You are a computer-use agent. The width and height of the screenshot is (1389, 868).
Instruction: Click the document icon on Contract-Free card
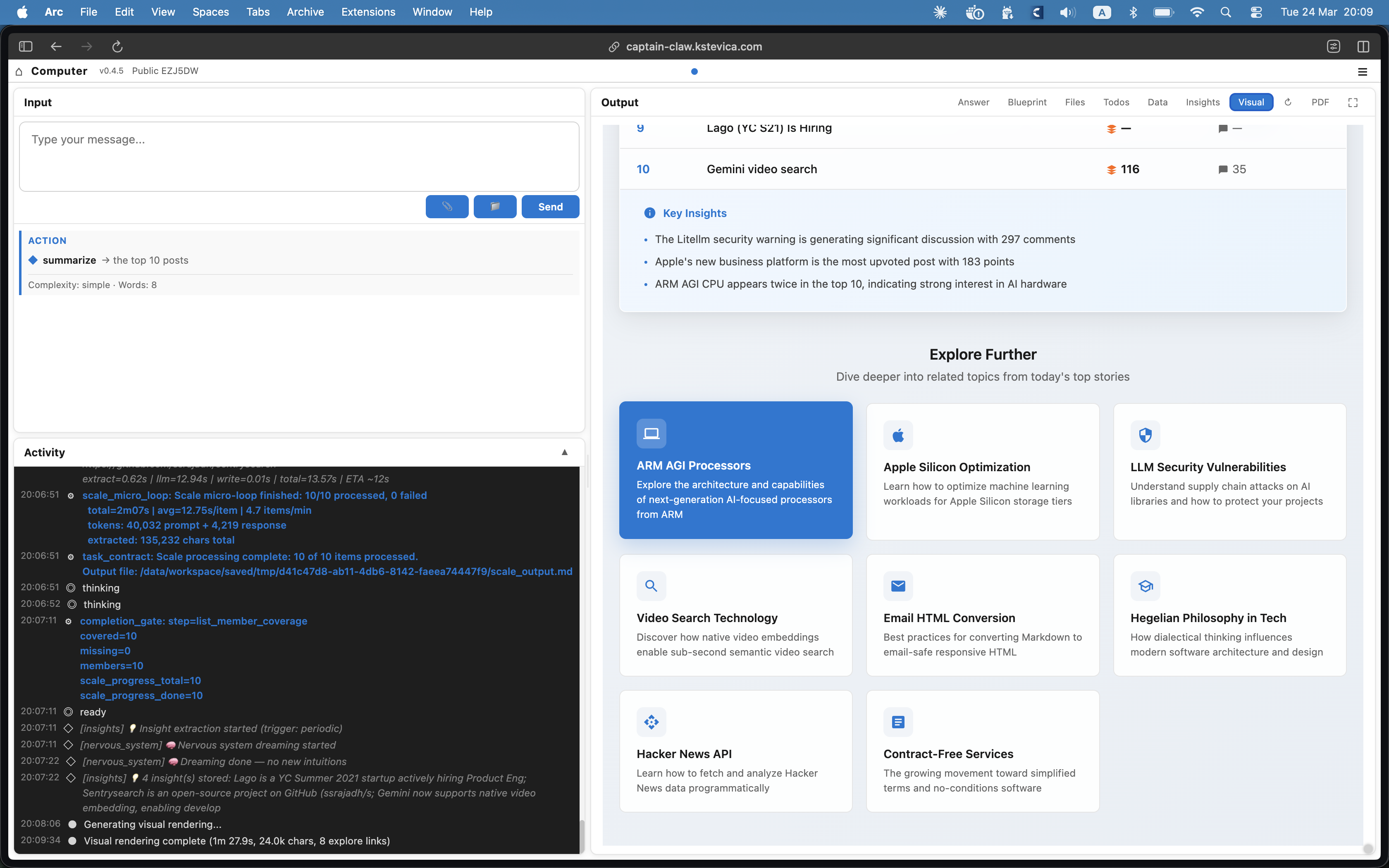(x=898, y=722)
